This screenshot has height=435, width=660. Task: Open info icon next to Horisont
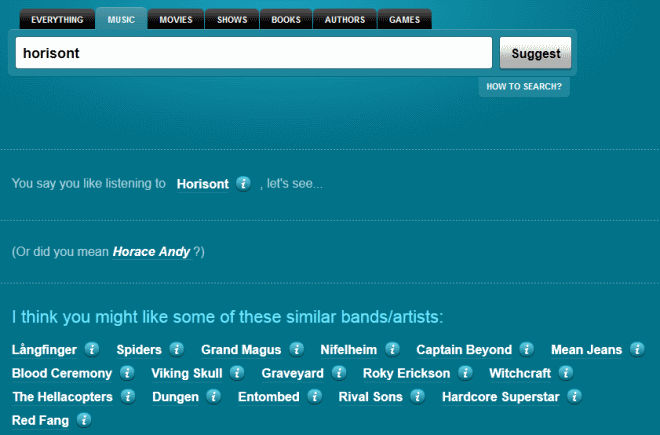(243, 184)
